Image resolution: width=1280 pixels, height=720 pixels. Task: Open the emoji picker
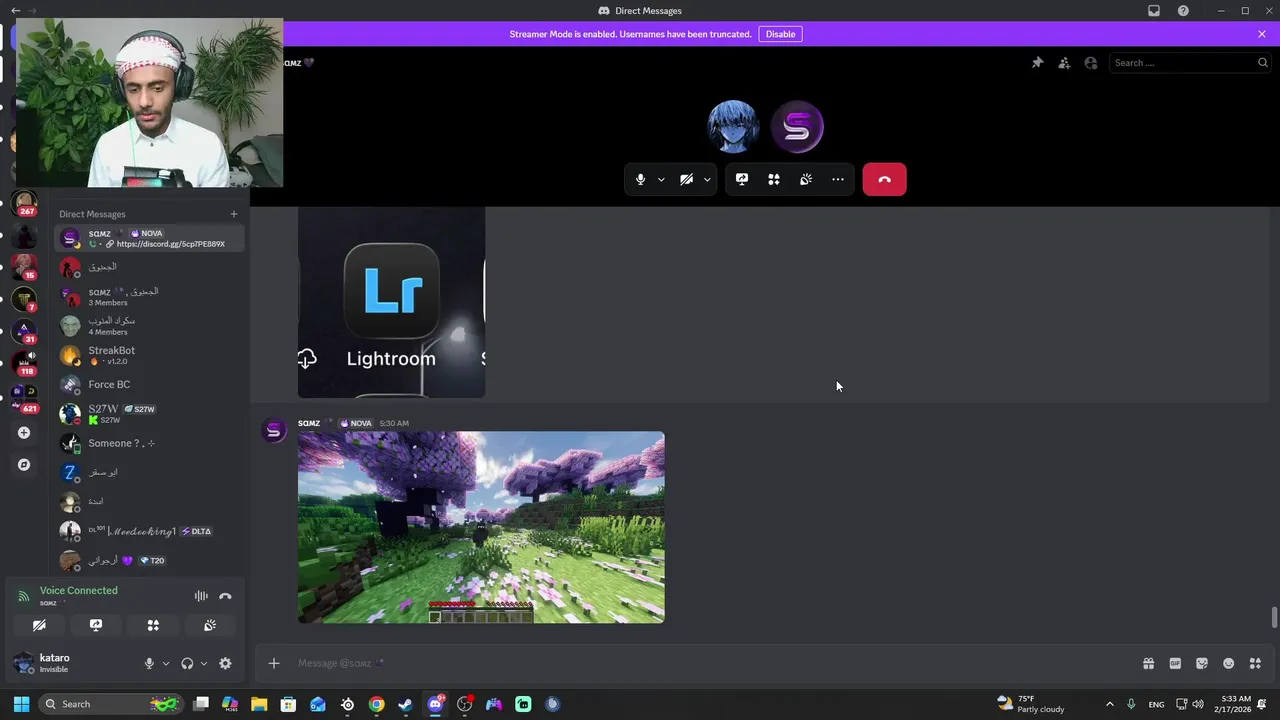coord(1229,663)
